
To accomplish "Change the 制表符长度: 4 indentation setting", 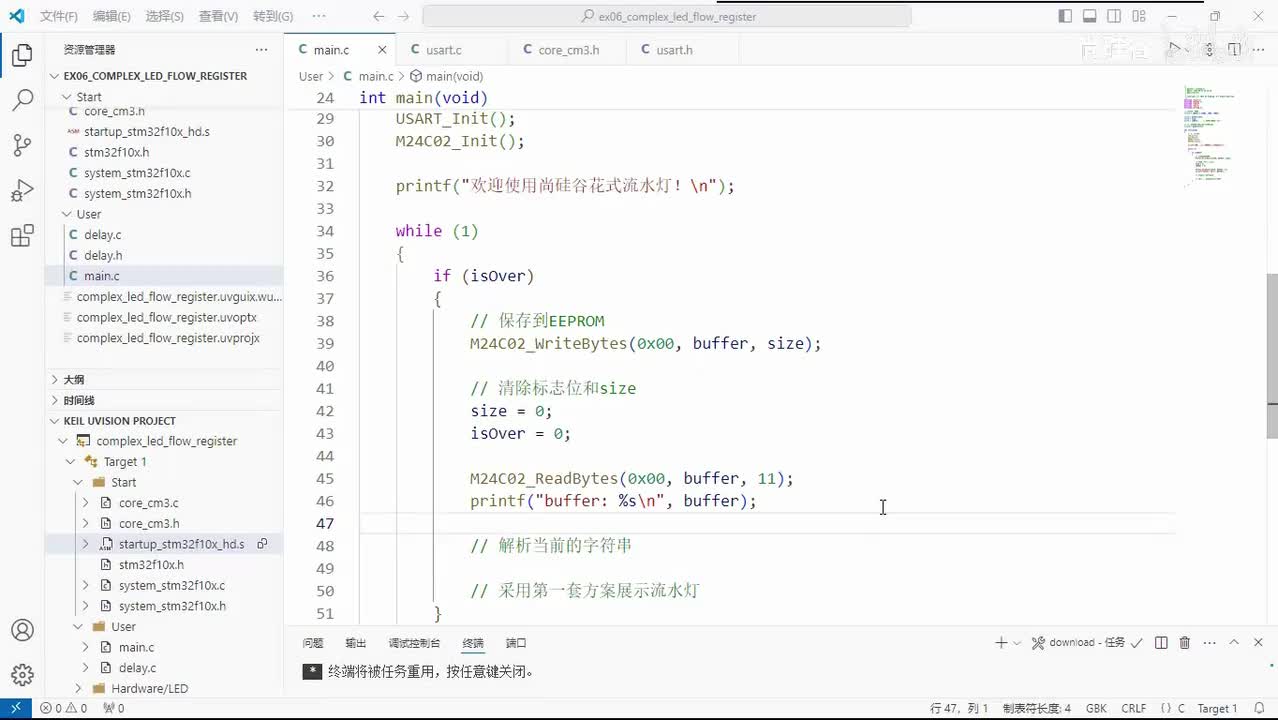I will pyautogui.click(x=1036, y=708).
